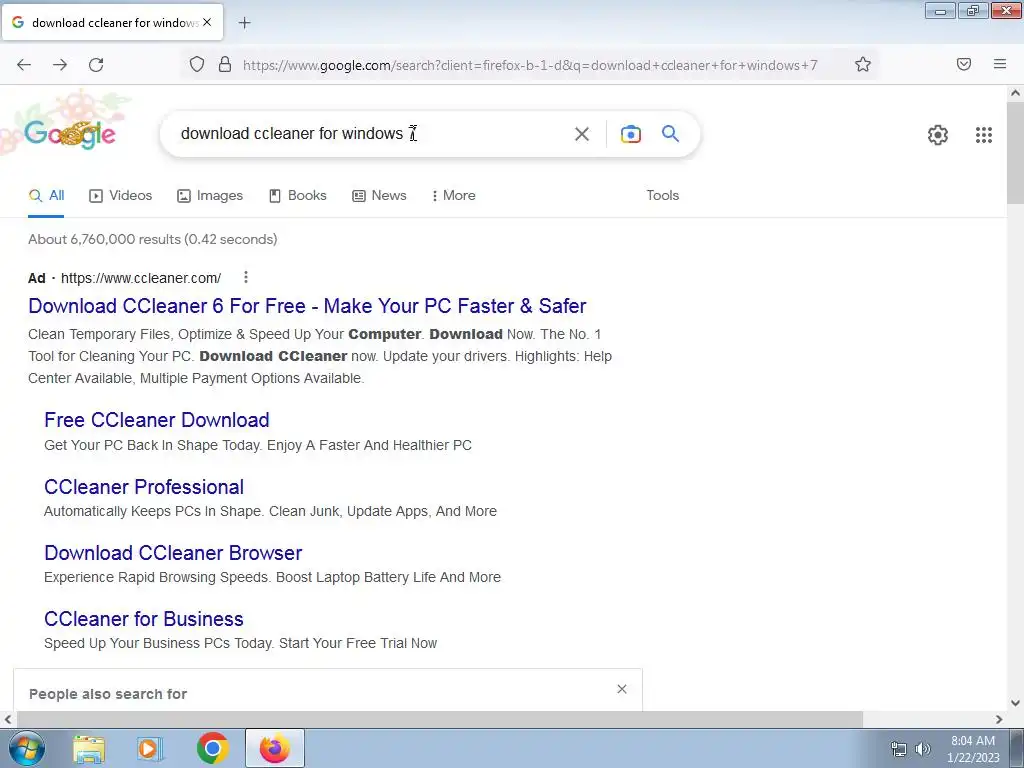1024x768 pixels.
Task: Click the vertical scrollbar down arrow
Action: pyautogui.click(x=1016, y=703)
